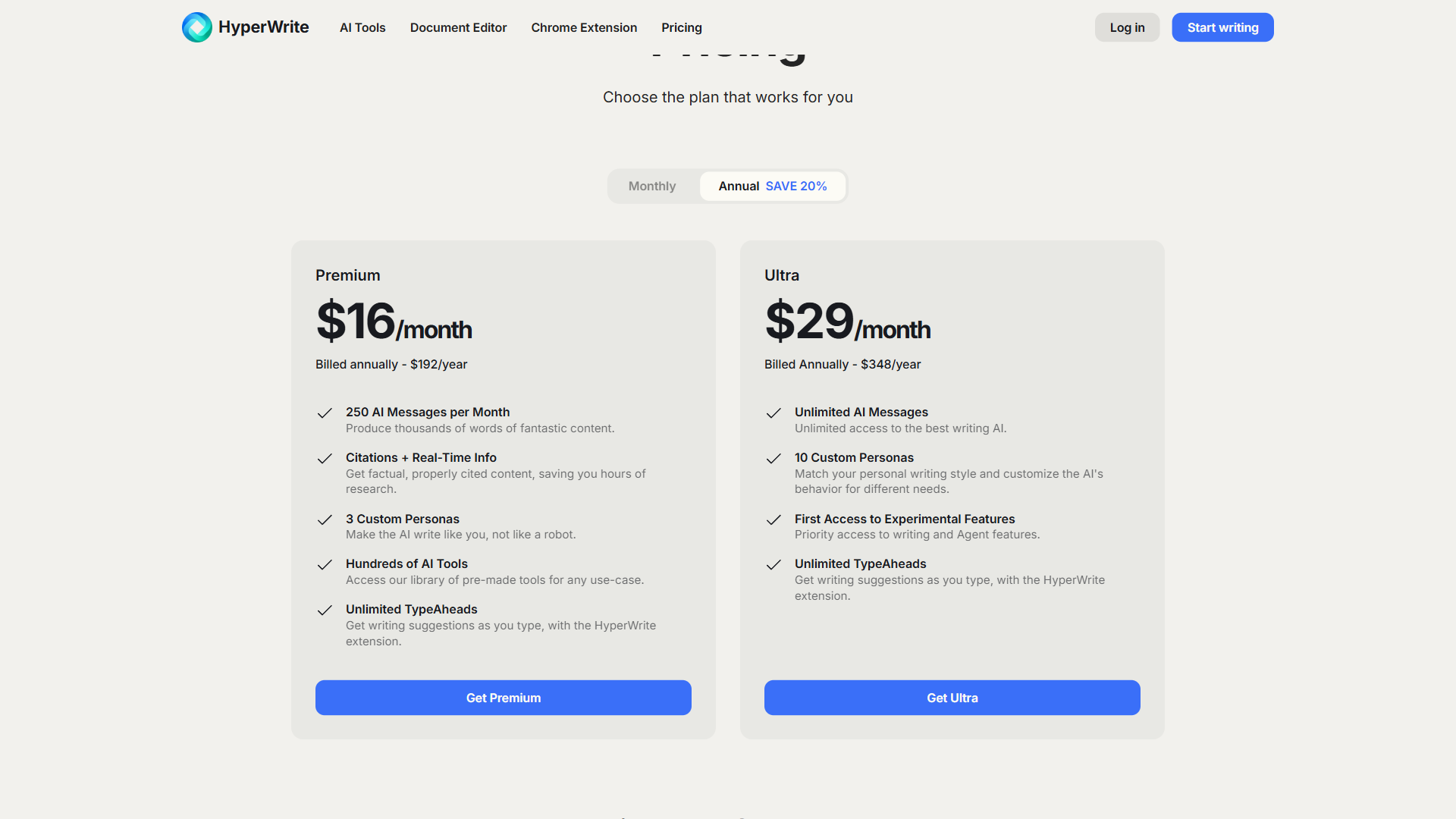Image resolution: width=1456 pixels, height=819 pixels.
Task: Go to Chrome Extension page
Action: point(584,27)
